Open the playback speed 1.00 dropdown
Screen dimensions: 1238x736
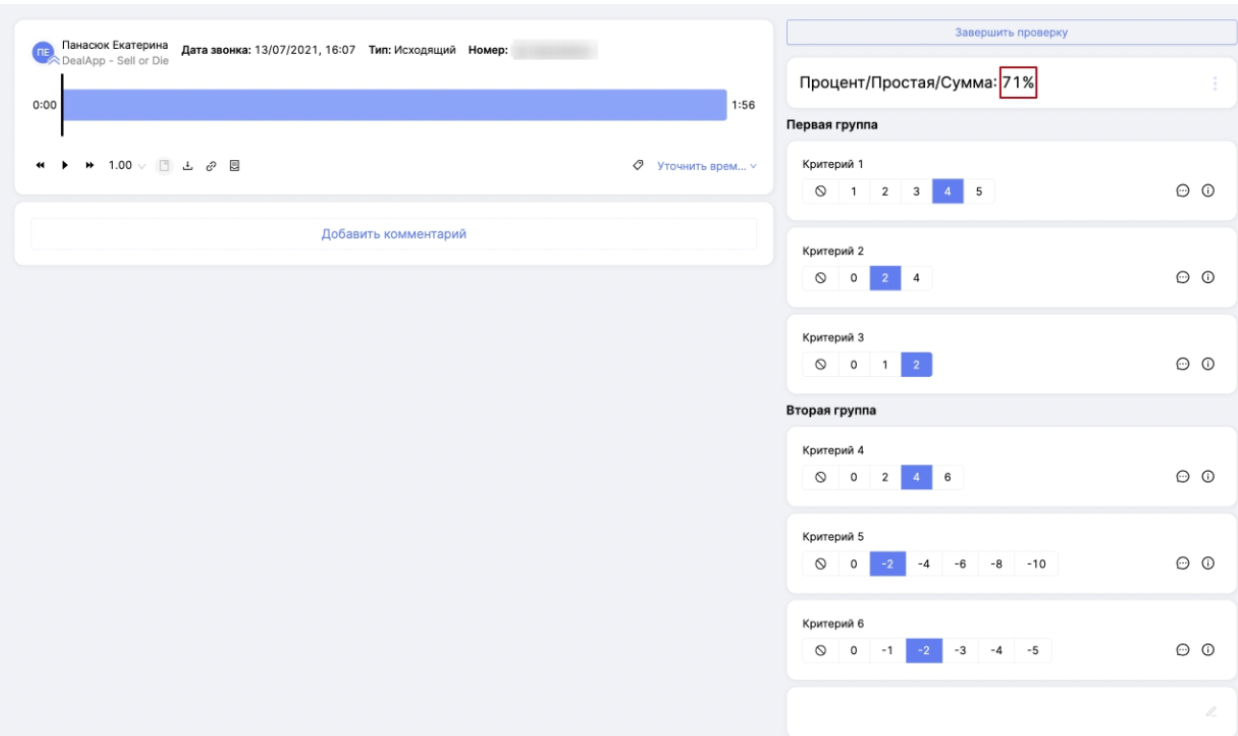pos(126,166)
